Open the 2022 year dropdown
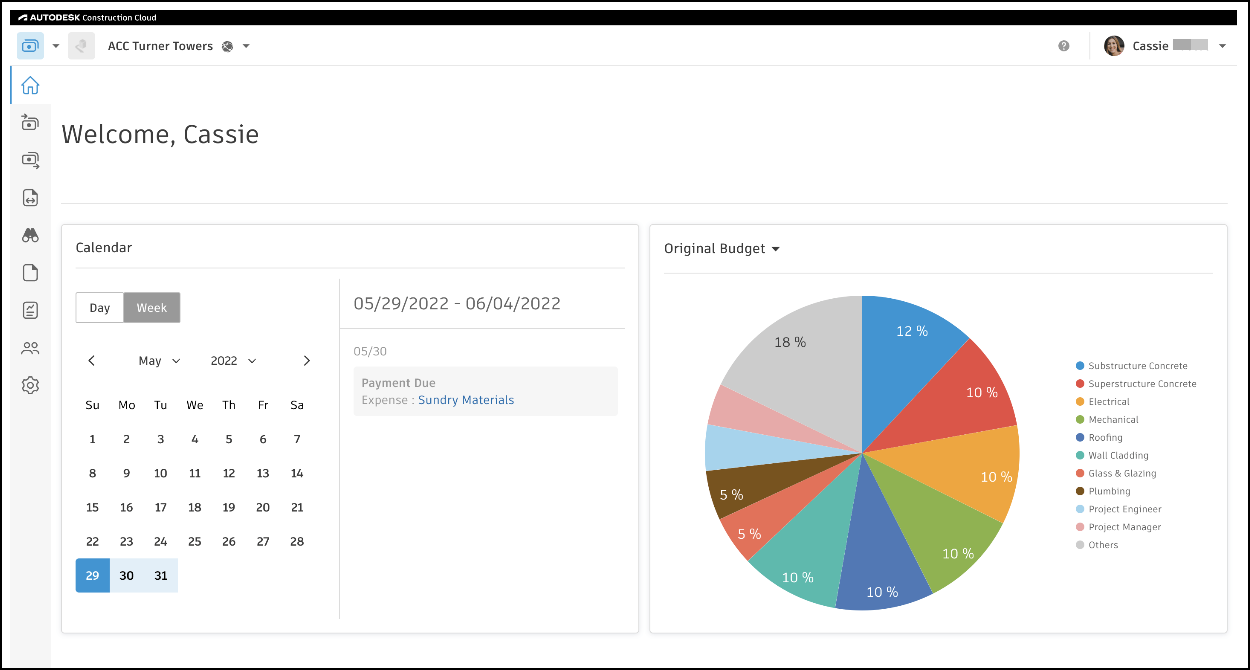Image resolution: width=1250 pixels, height=670 pixels. 232,360
